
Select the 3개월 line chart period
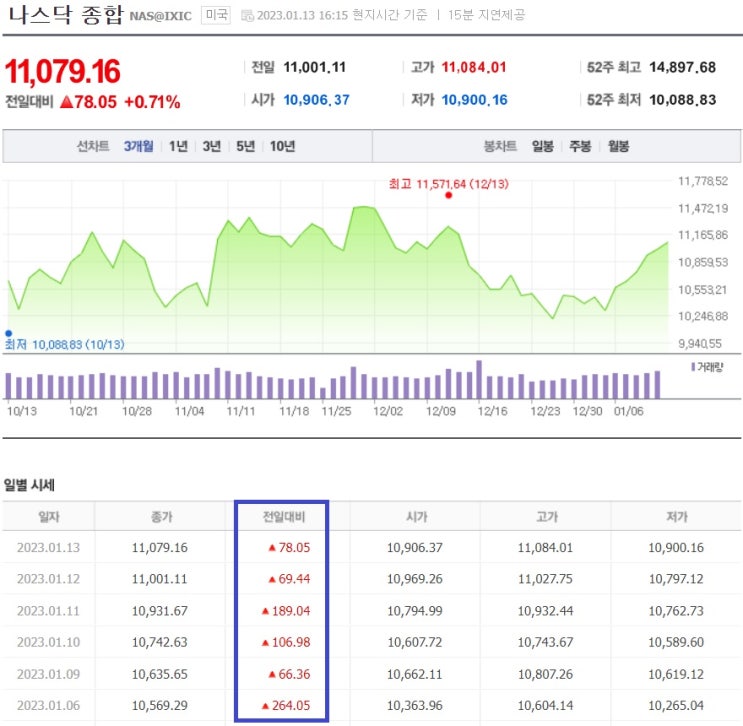pyautogui.click(x=138, y=146)
